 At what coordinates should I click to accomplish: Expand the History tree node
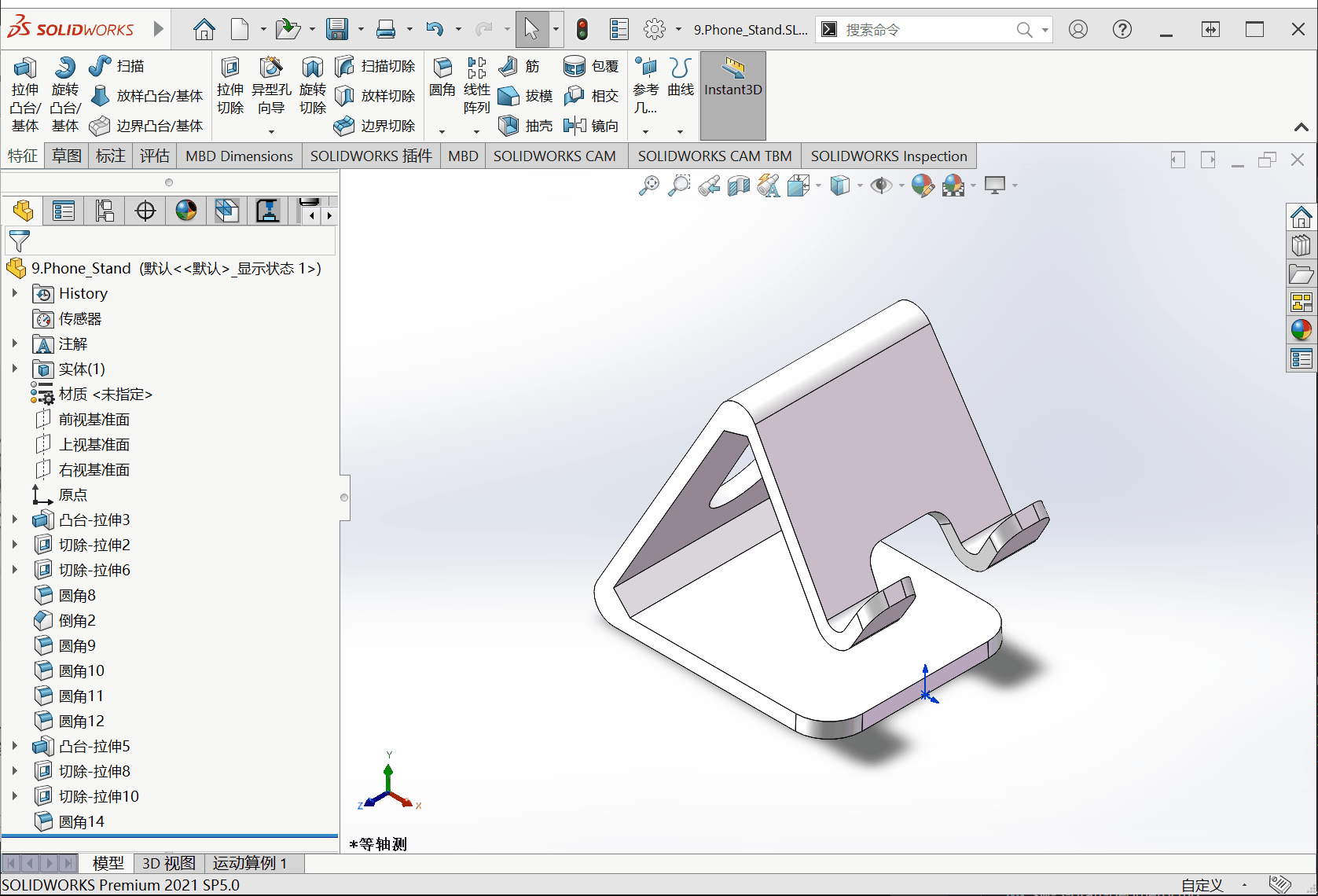tap(15, 293)
